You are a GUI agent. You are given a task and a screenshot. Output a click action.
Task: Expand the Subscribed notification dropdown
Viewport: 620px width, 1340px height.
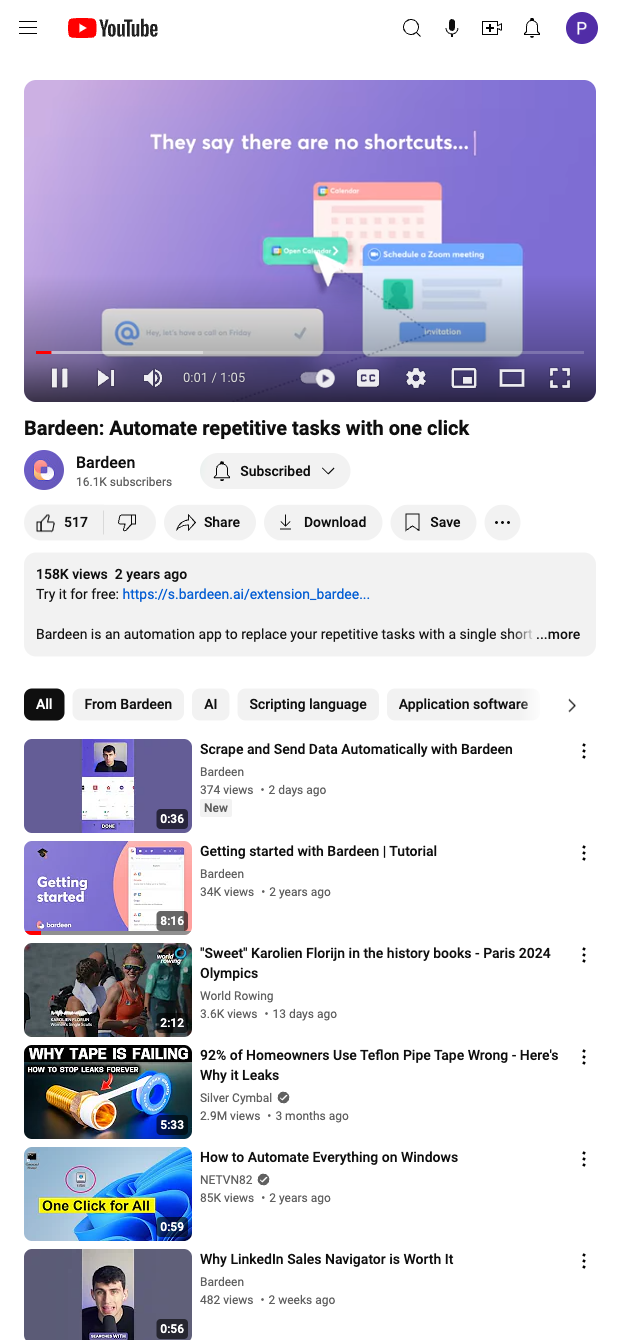(x=275, y=471)
